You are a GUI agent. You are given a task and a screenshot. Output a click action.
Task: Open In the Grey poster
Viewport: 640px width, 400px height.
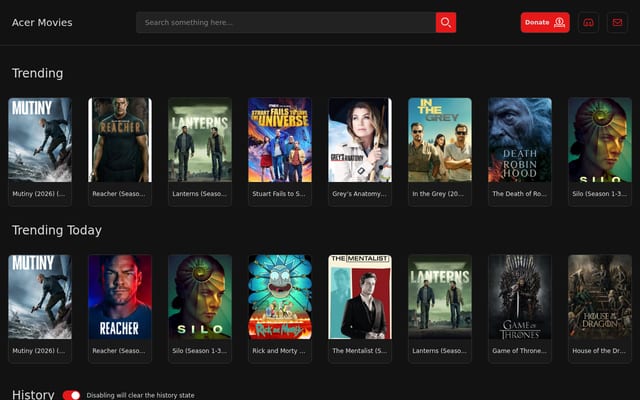[440, 140]
